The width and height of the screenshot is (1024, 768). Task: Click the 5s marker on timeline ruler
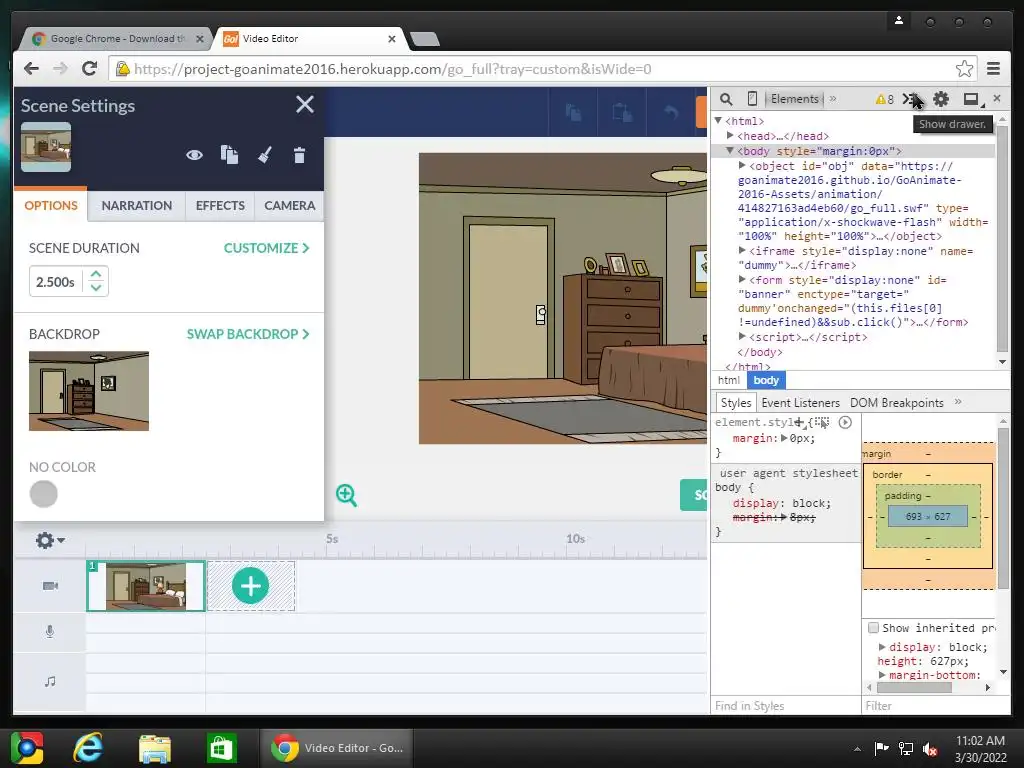332,539
